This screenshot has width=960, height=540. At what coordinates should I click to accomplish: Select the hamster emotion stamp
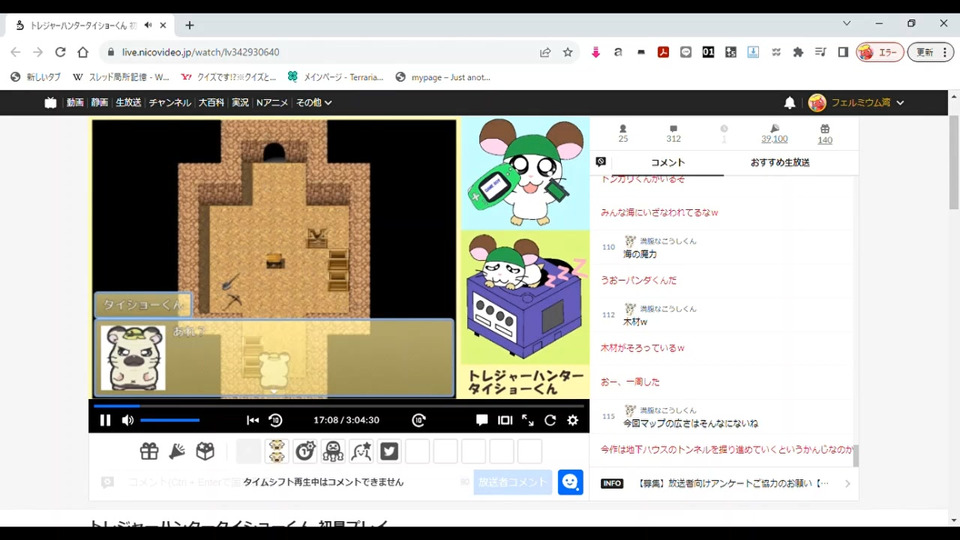[x=277, y=451]
